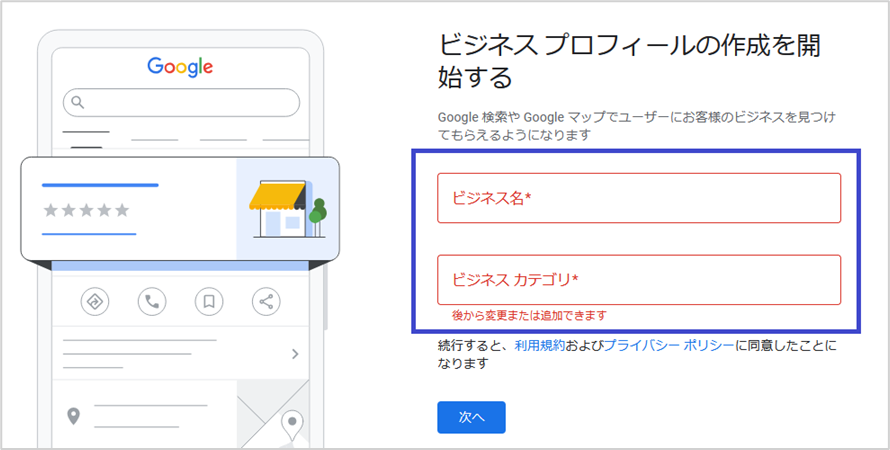Screen dimensions: 890x450
Task: Open the 利用規約 link
Action: point(540,345)
